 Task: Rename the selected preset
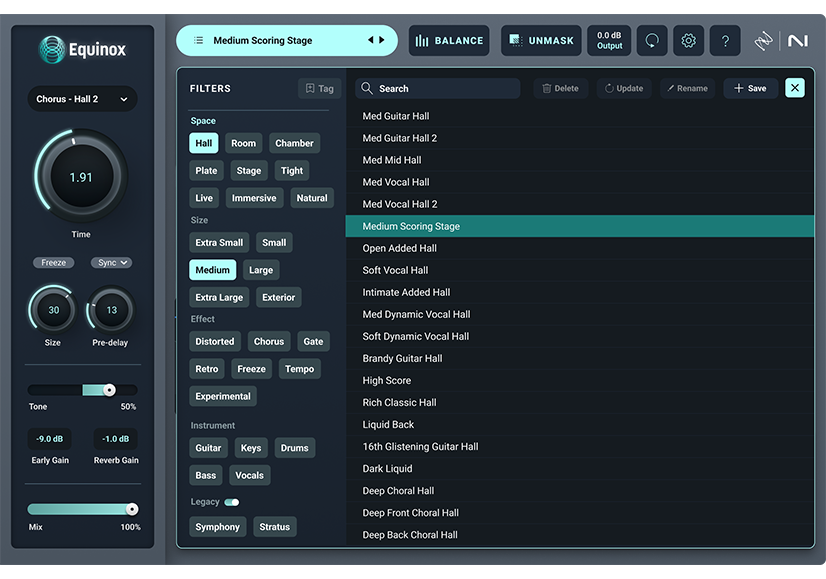[x=687, y=89]
